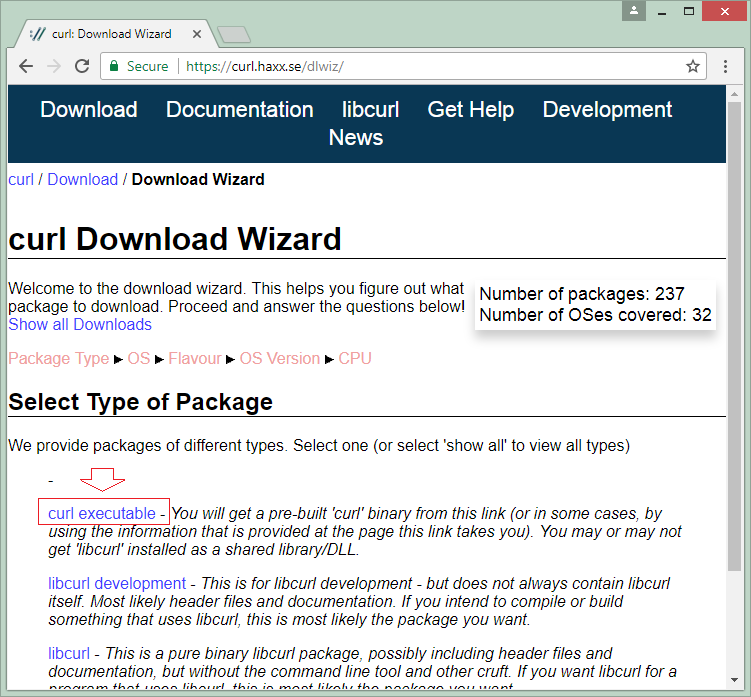Open the libcurl nav menu

[x=370, y=110]
